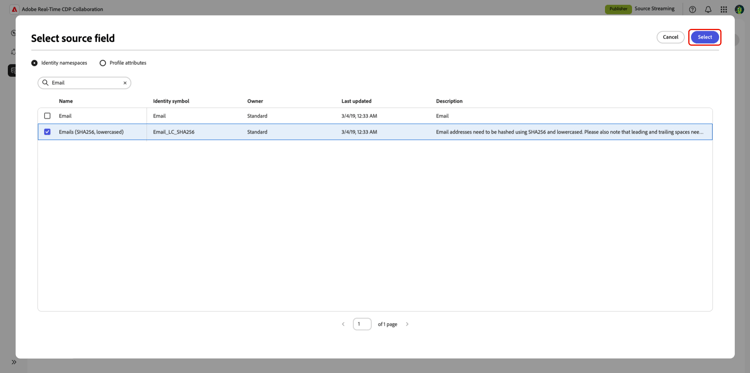Clear the Email search text
This screenshot has width=750, height=373.
pyautogui.click(x=125, y=83)
